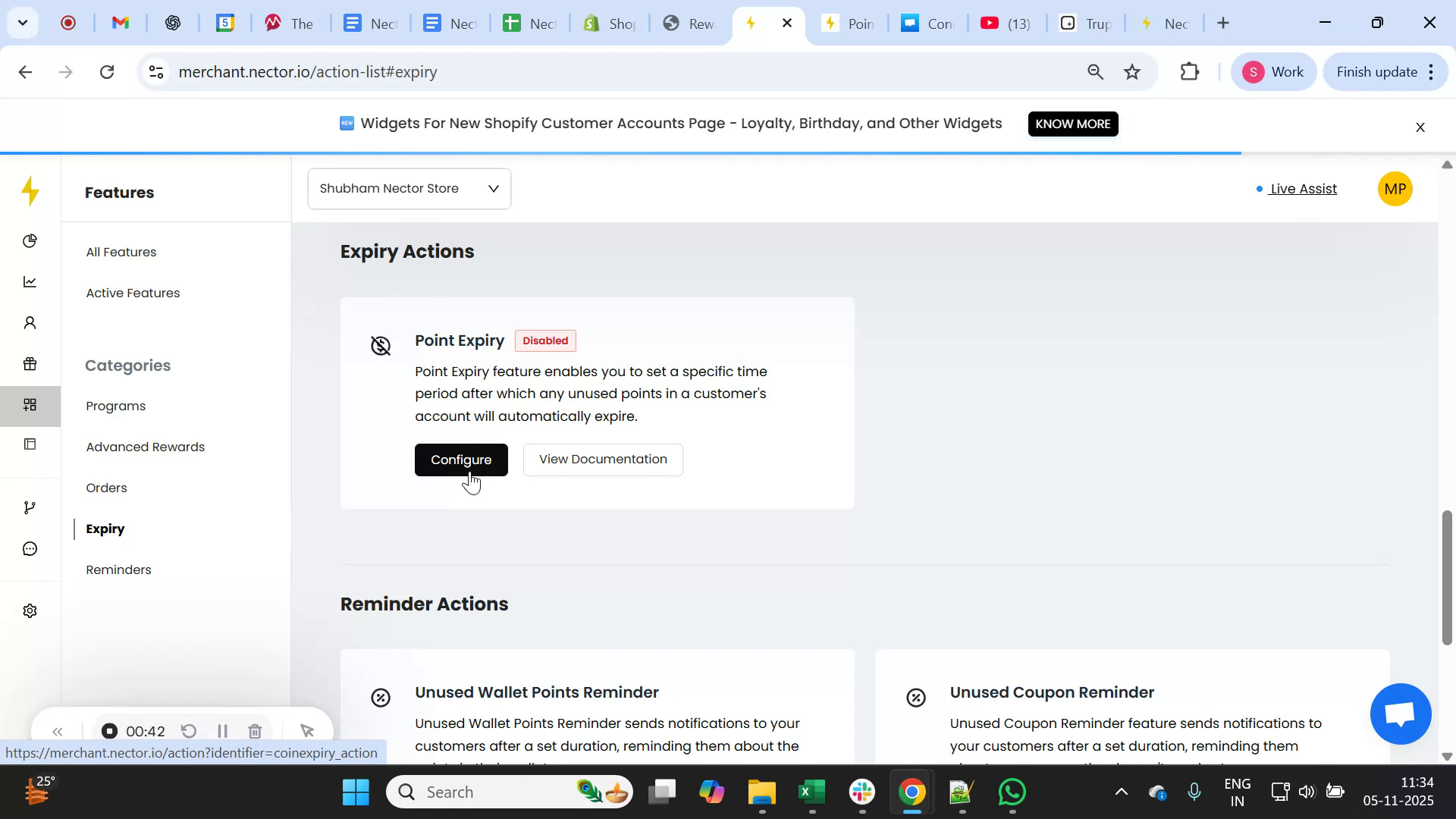Open the Customers person icon
Viewport: 1456px width, 819px height.
click(x=30, y=322)
